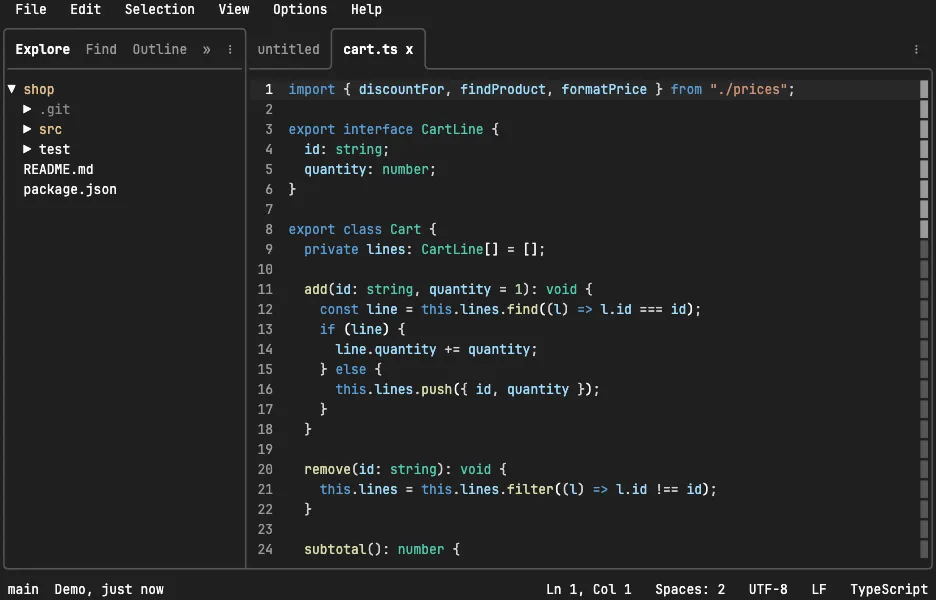Click the main branch indicator
Viewport: 936px width, 600px height.
pos(23,589)
